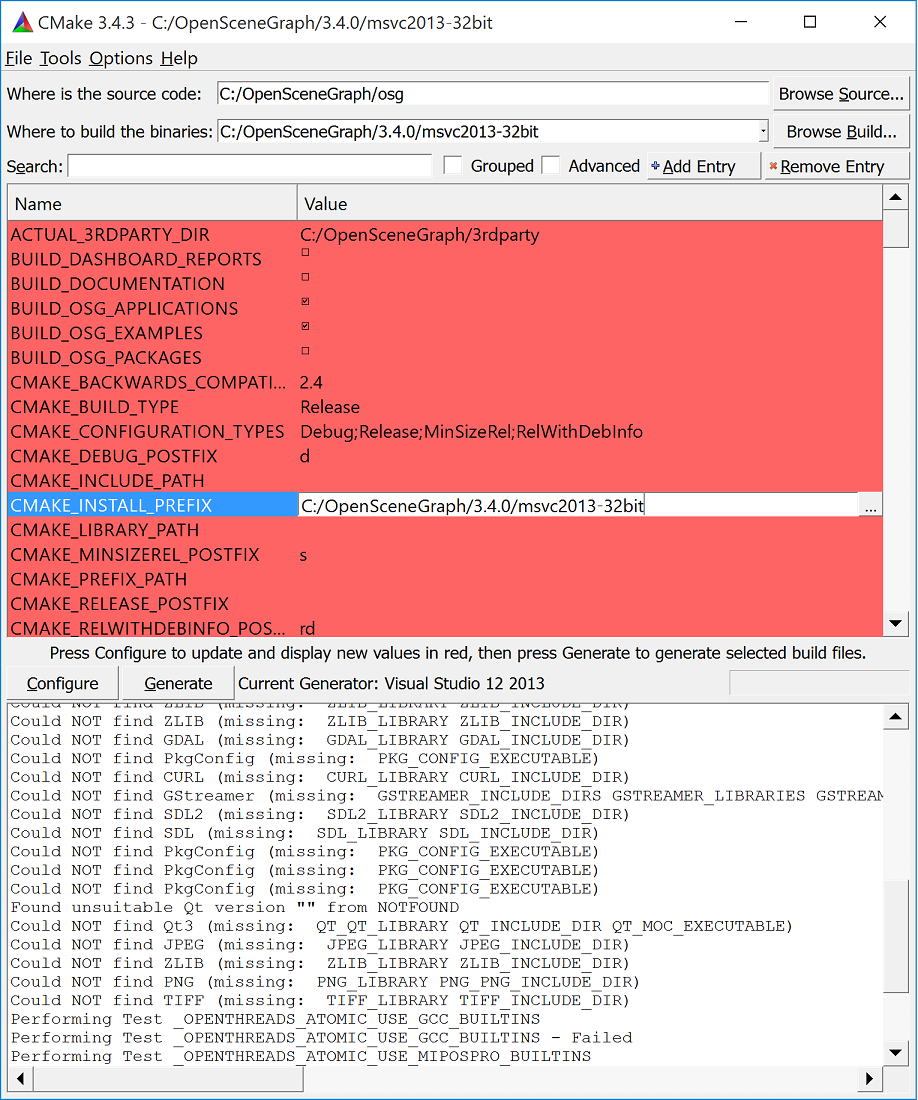The height and width of the screenshot is (1100, 918).
Task: Open the File menu
Action: pos(18,58)
